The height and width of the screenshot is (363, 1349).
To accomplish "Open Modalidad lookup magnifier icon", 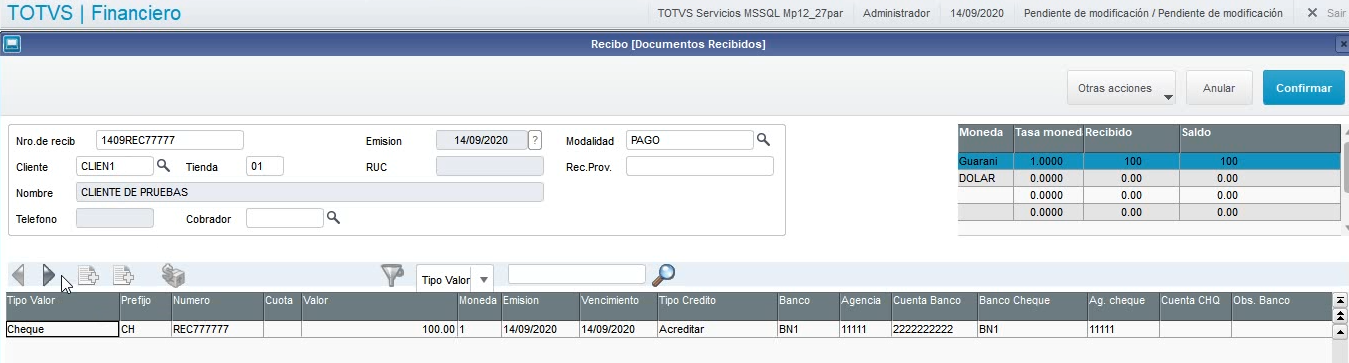I will 763,139.
